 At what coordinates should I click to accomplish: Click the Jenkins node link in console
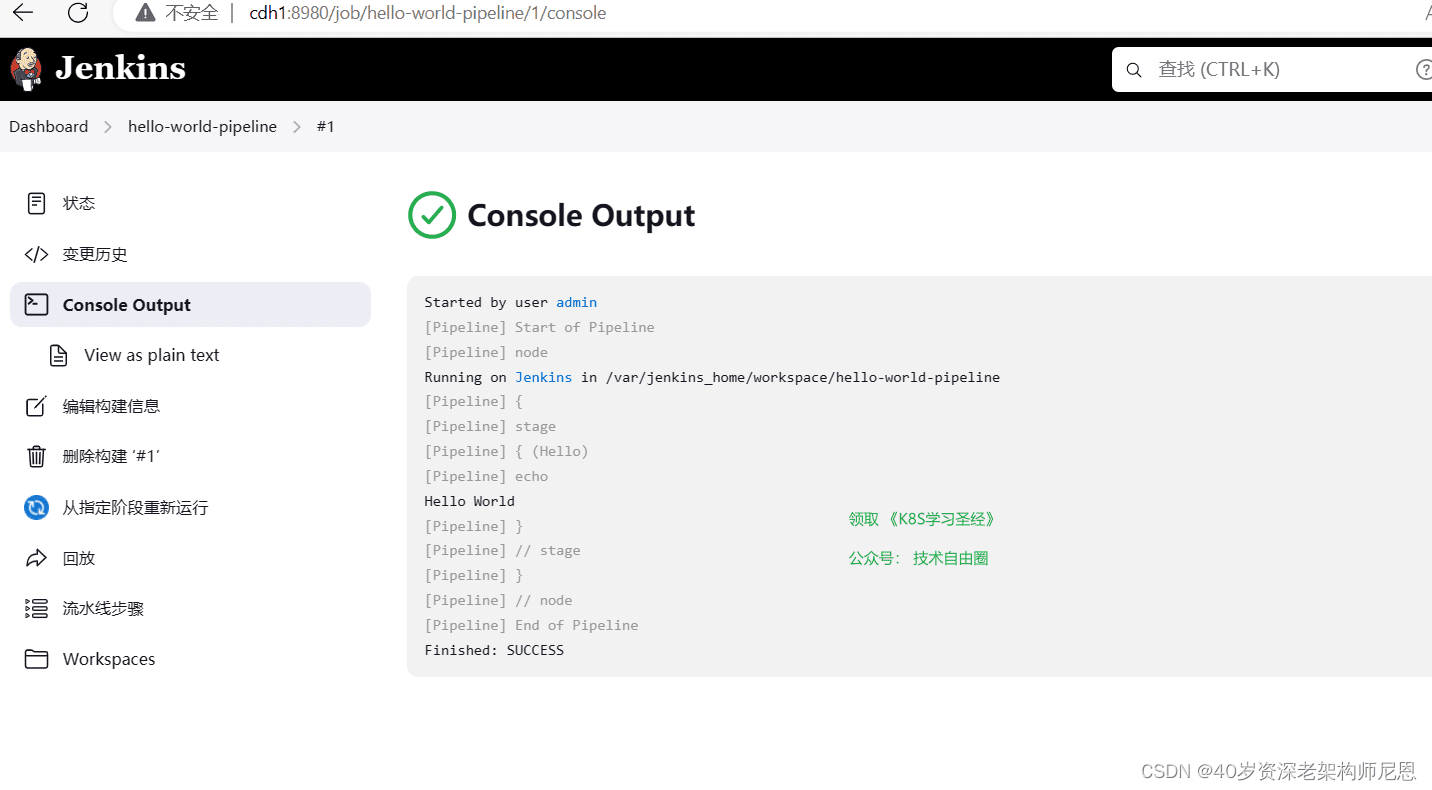point(544,377)
